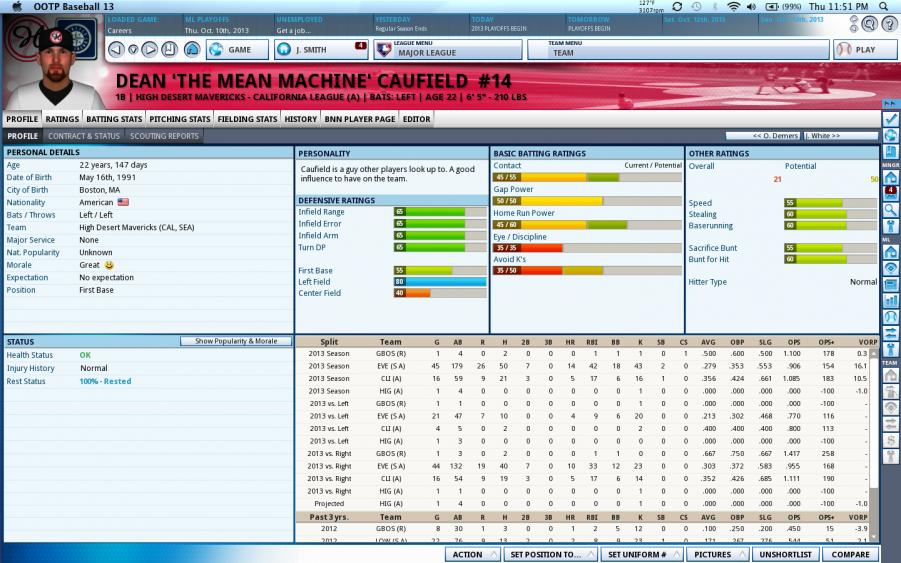This screenshot has height=563, width=901.
Task: Open the help question mark icon
Action: tap(890, 24)
